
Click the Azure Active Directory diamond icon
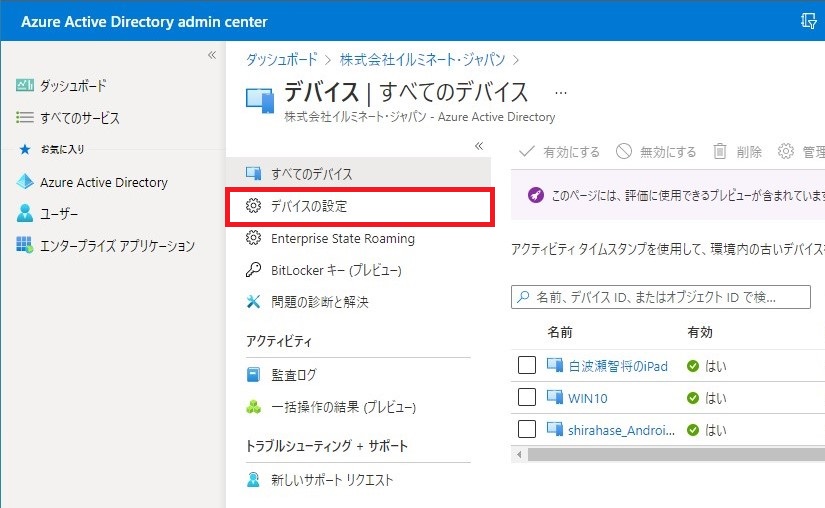pyautogui.click(x=25, y=181)
